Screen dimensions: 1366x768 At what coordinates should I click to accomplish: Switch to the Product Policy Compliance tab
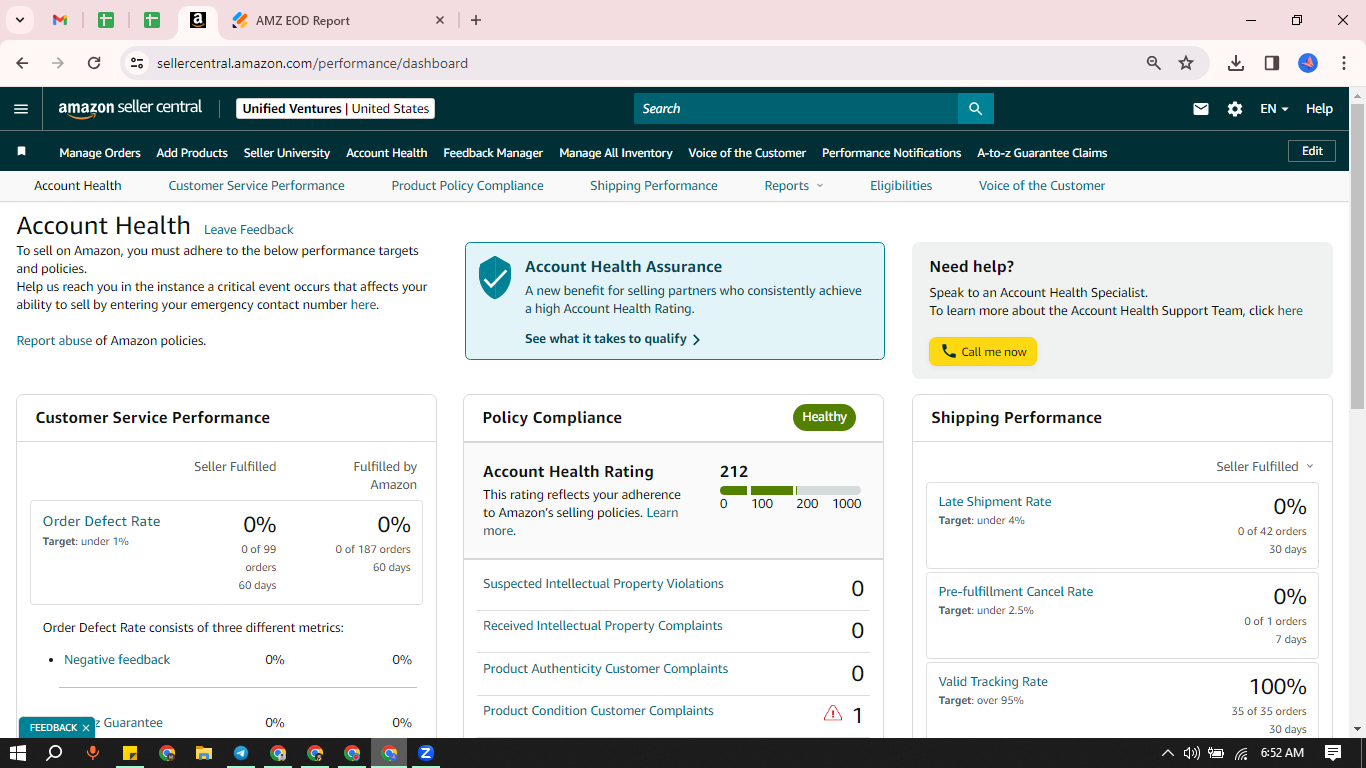coord(468,186)
